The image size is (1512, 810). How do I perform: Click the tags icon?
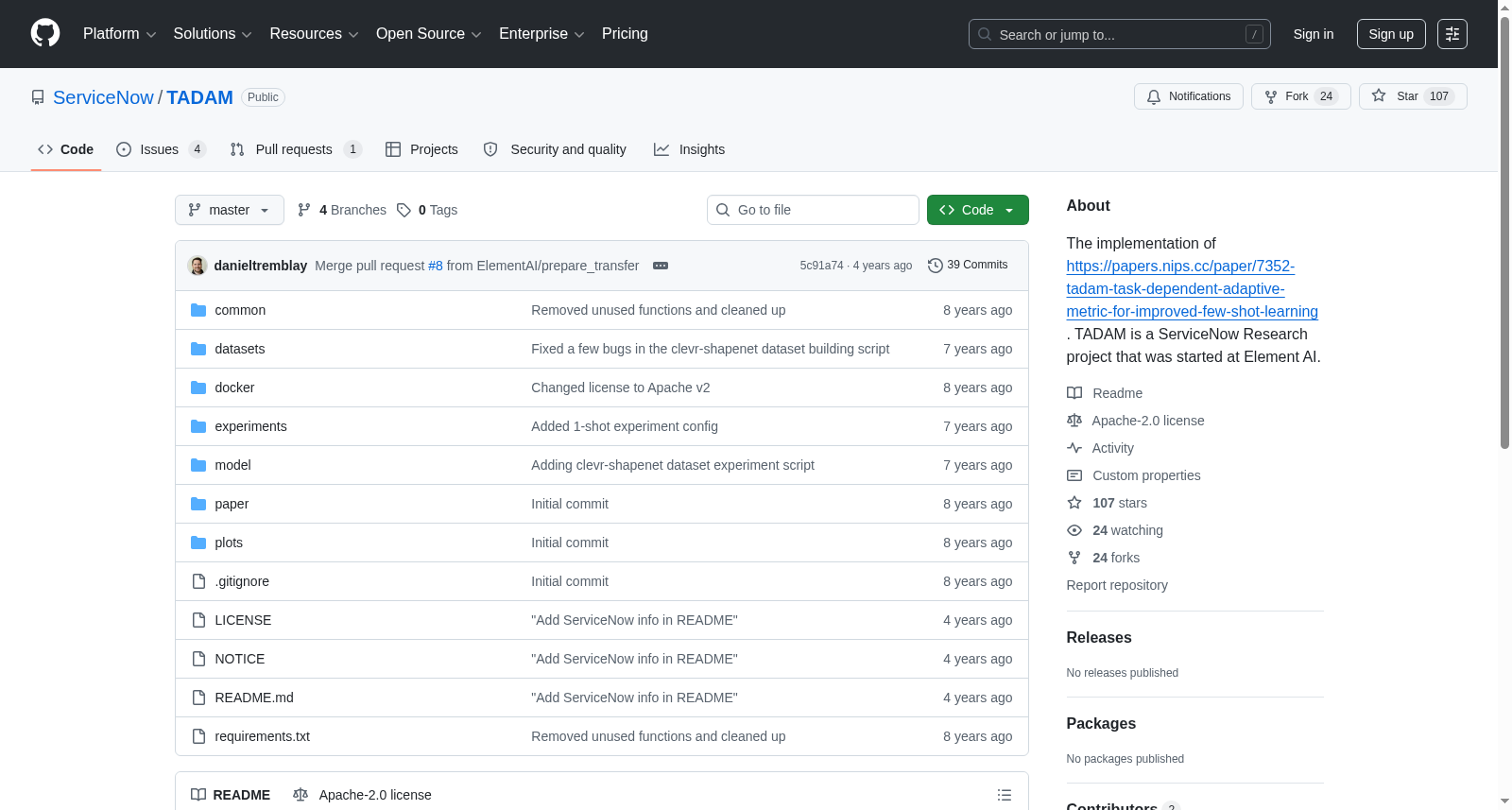(x=404, y=210)
